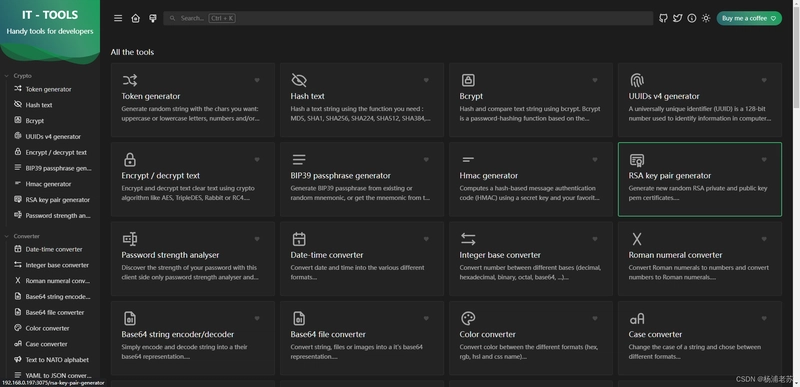This screenshot has height=387, width=800.
Task: Click the Password strength analyser card icon
Action: click(x=130, y=239)
